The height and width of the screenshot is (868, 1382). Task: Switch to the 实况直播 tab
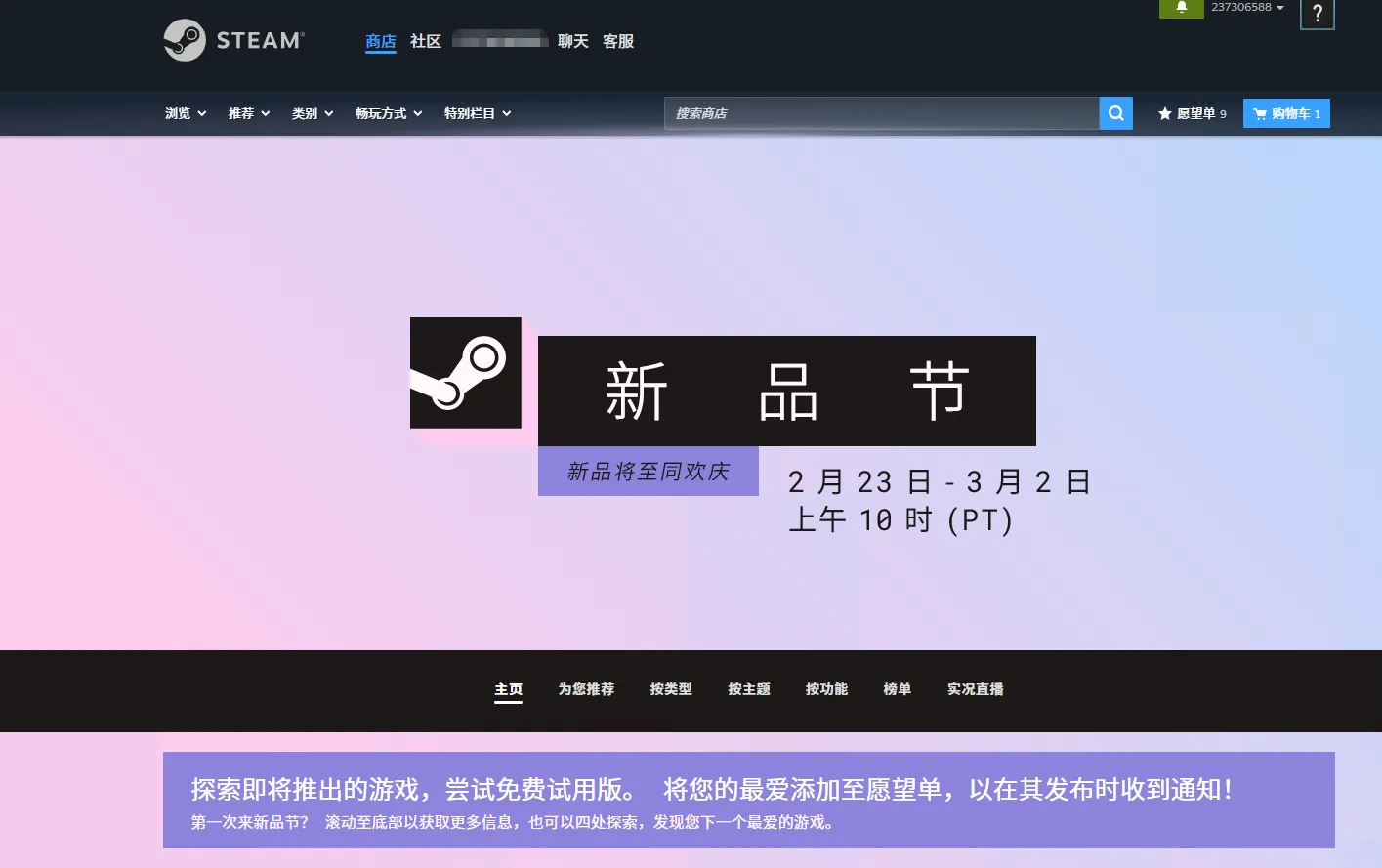click(976, 689)
